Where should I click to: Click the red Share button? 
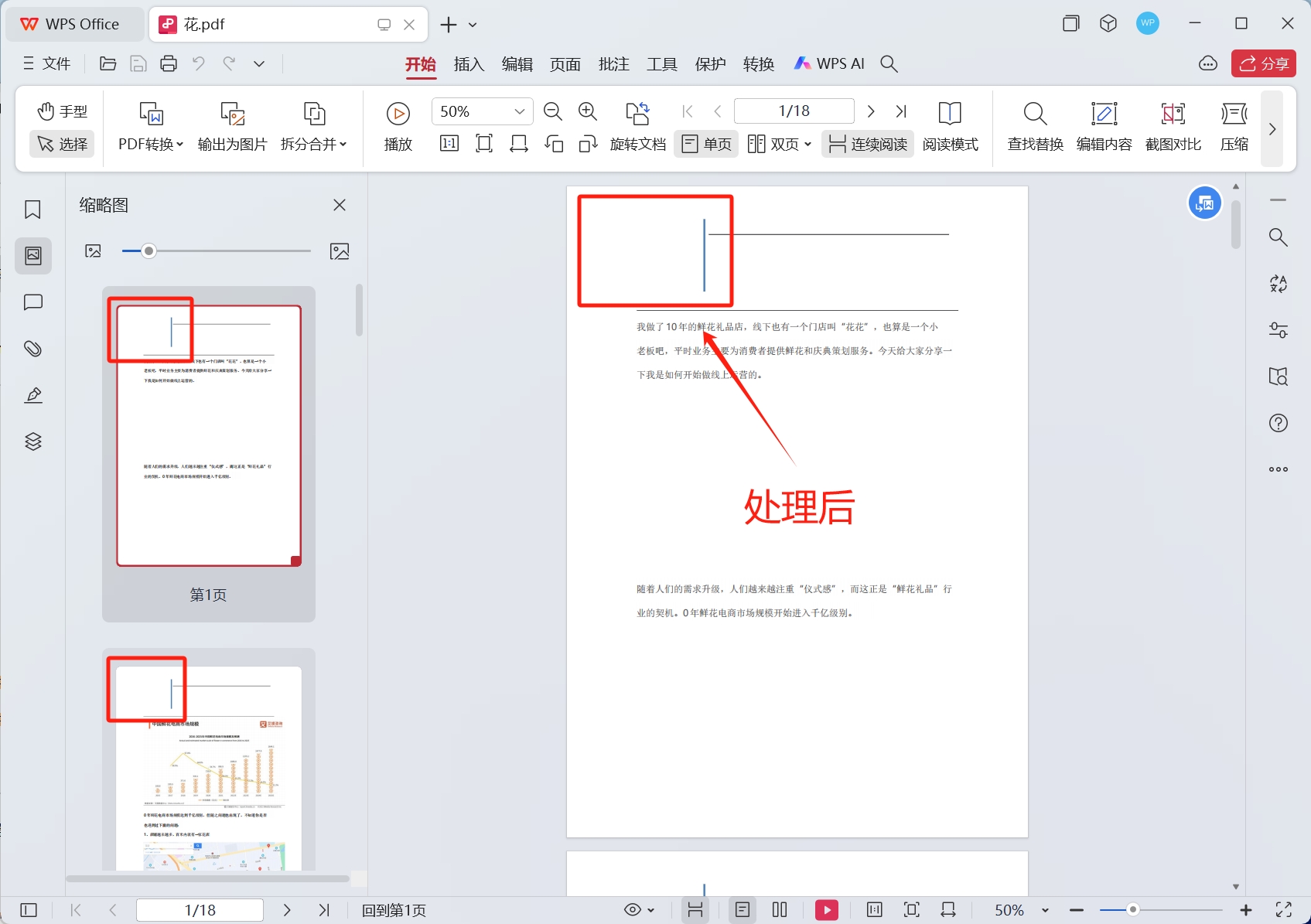click(1263, 64)
